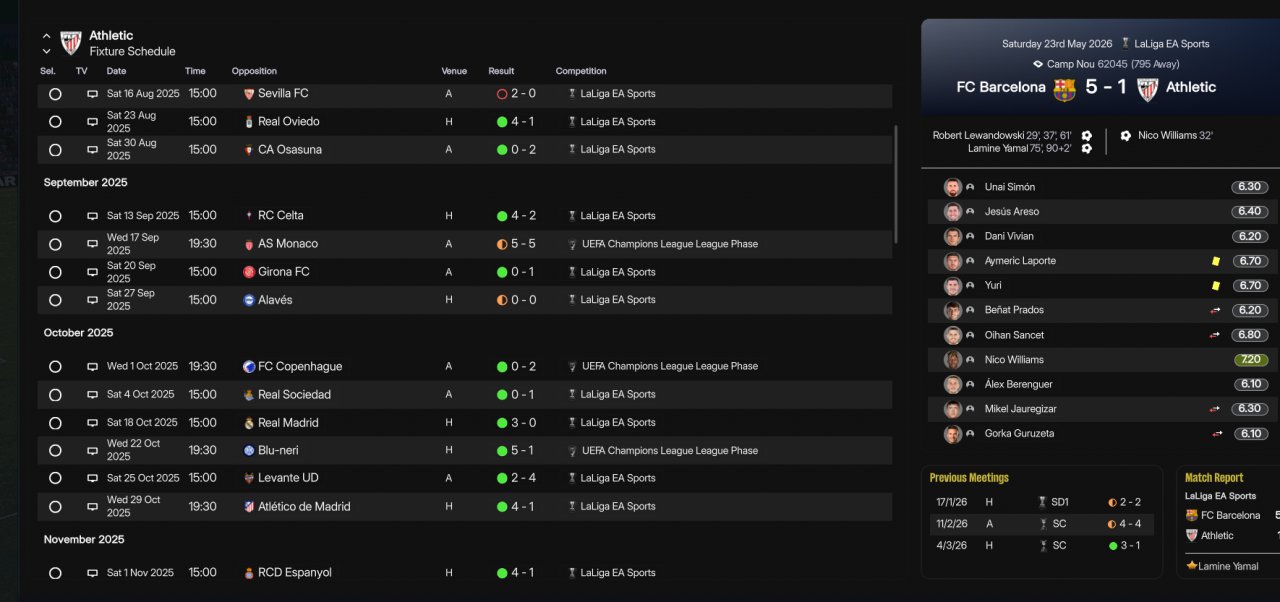The height and width of the screenshot is (602, 1280).
Task: Click the TV icon in the Real Oviedo row
Action: click(x=93, y=122)
